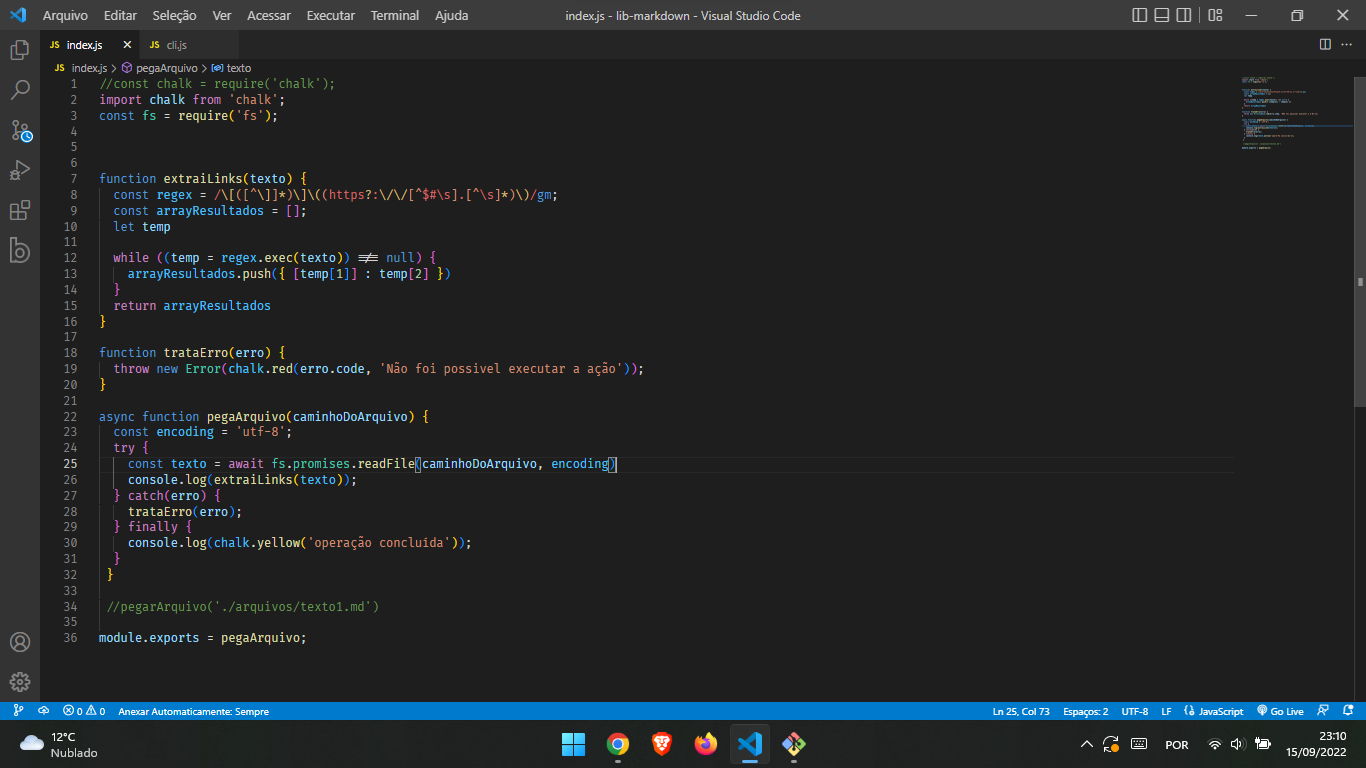Open the Run and Debug view
Image resolution: width=1366 pixels, height=768 pixels.
point(20,170)
